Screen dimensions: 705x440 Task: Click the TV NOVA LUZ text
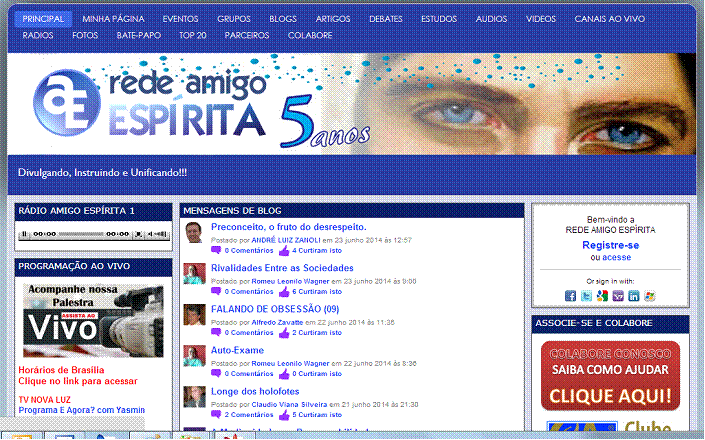[x=45, y=400]
